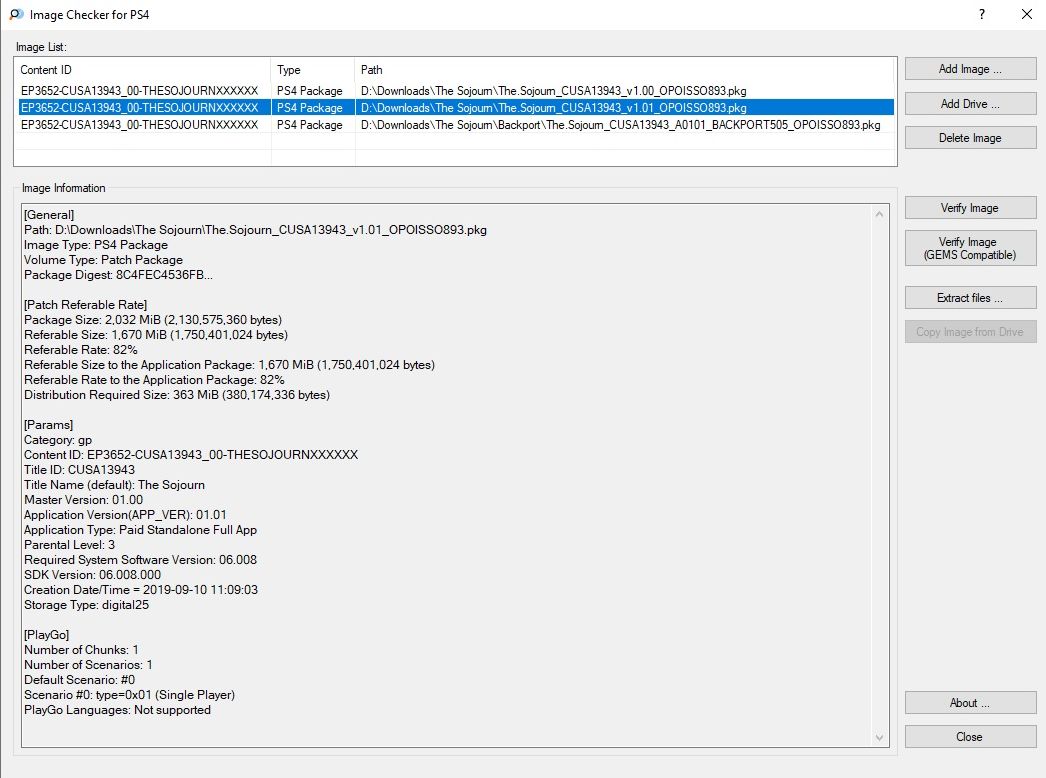This screenshot has height=778, width=1046.
Task: Sort list by Content ID column header
Action: coord(142,70)
